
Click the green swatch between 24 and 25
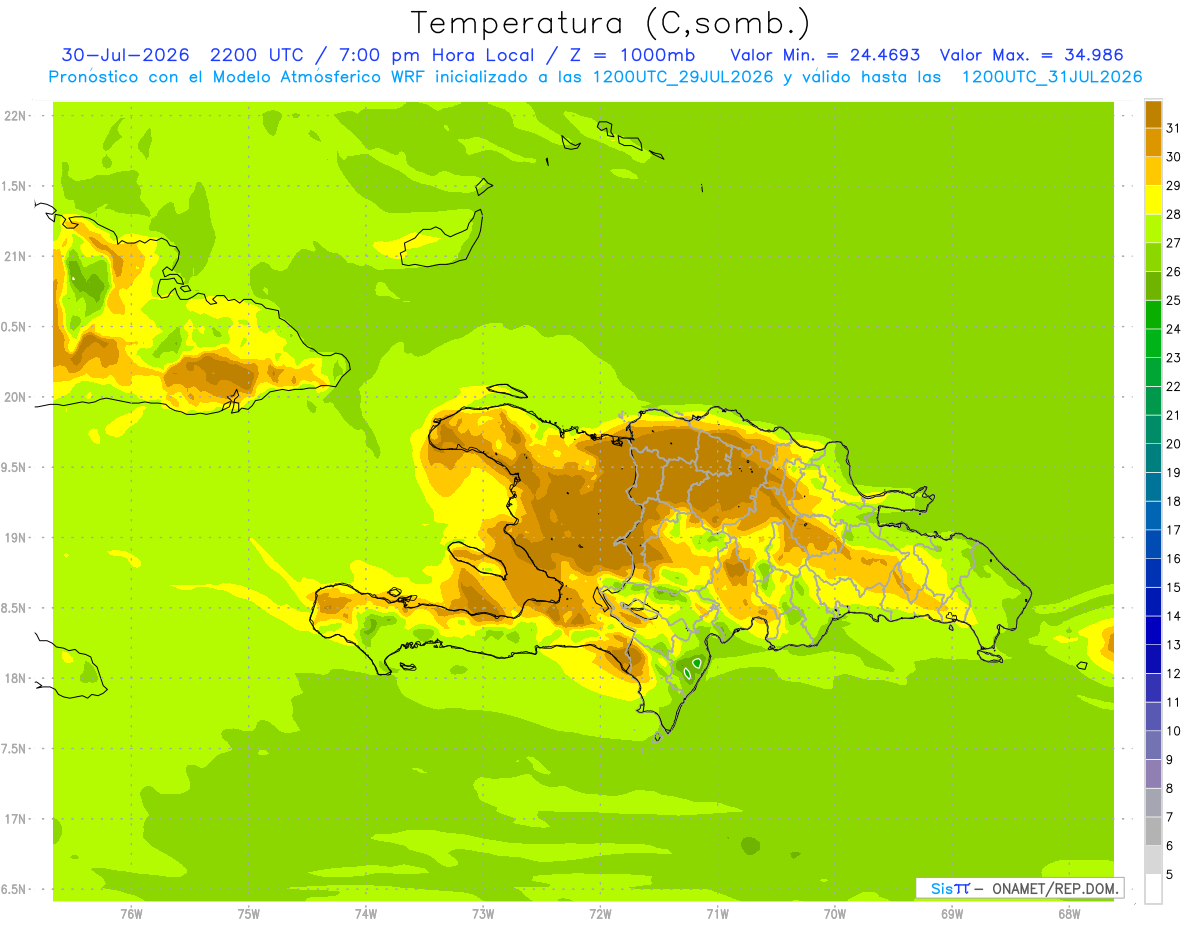point(1153,314)
